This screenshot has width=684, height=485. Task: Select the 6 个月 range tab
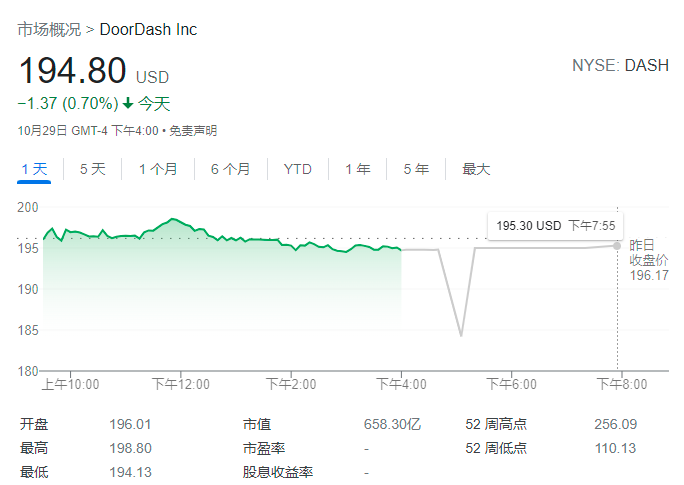coord(230,169)
